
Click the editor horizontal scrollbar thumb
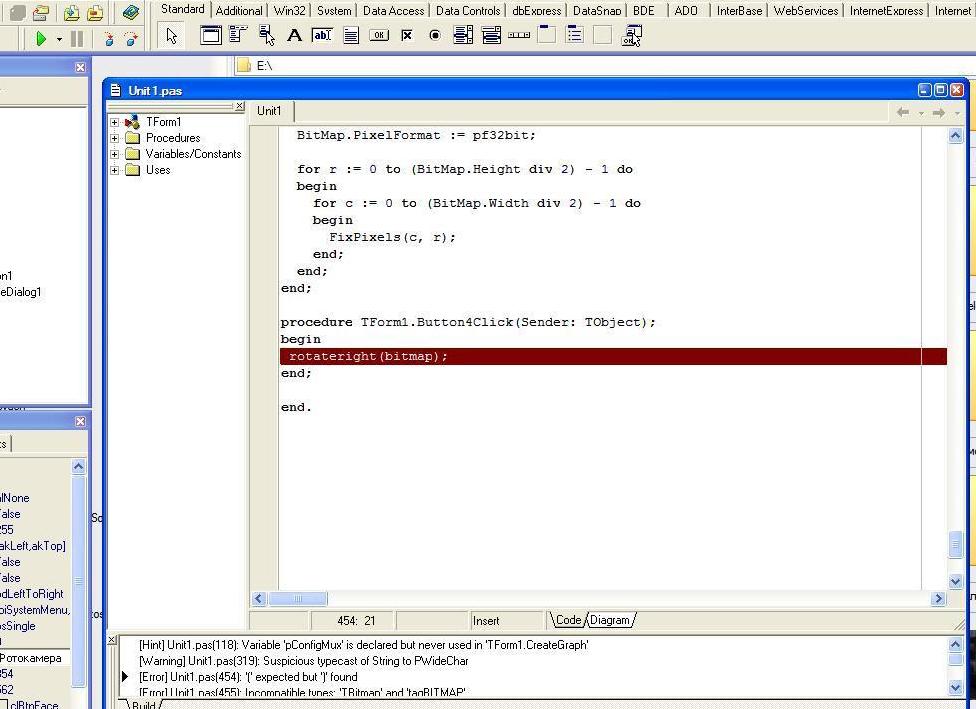(x=297, y=599)
